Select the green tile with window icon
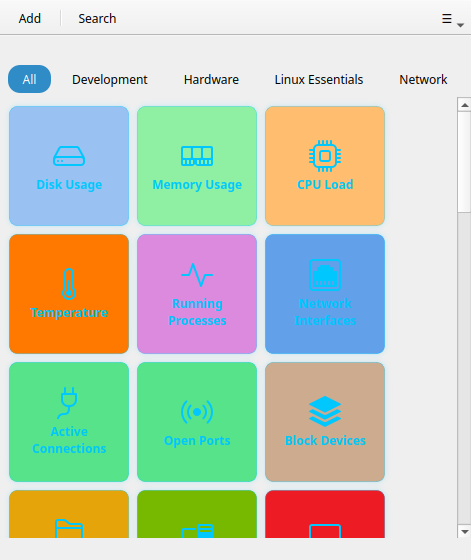The height and width of the screenshot is (560, 471). 197,514
